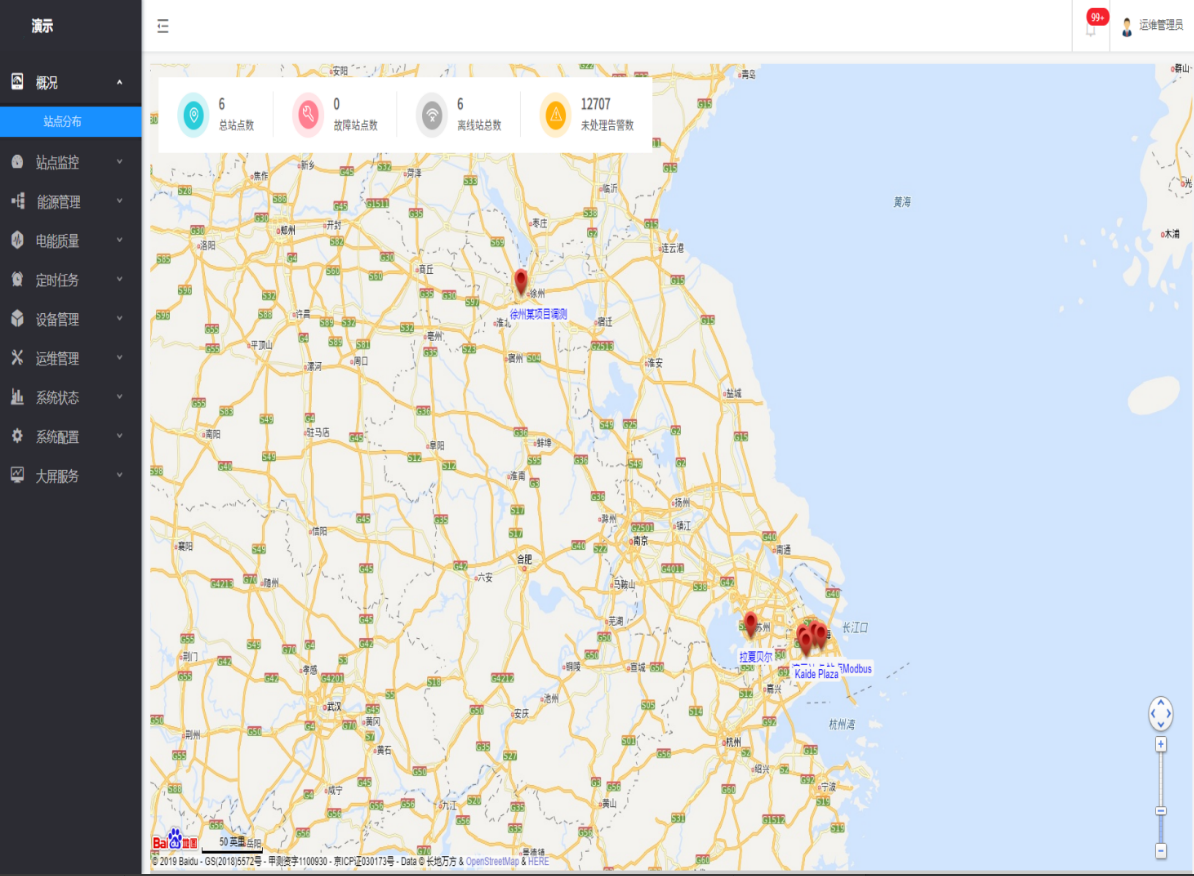Click the red map marker at 徐州
The image size is (1194, 876).
[520, 281]
